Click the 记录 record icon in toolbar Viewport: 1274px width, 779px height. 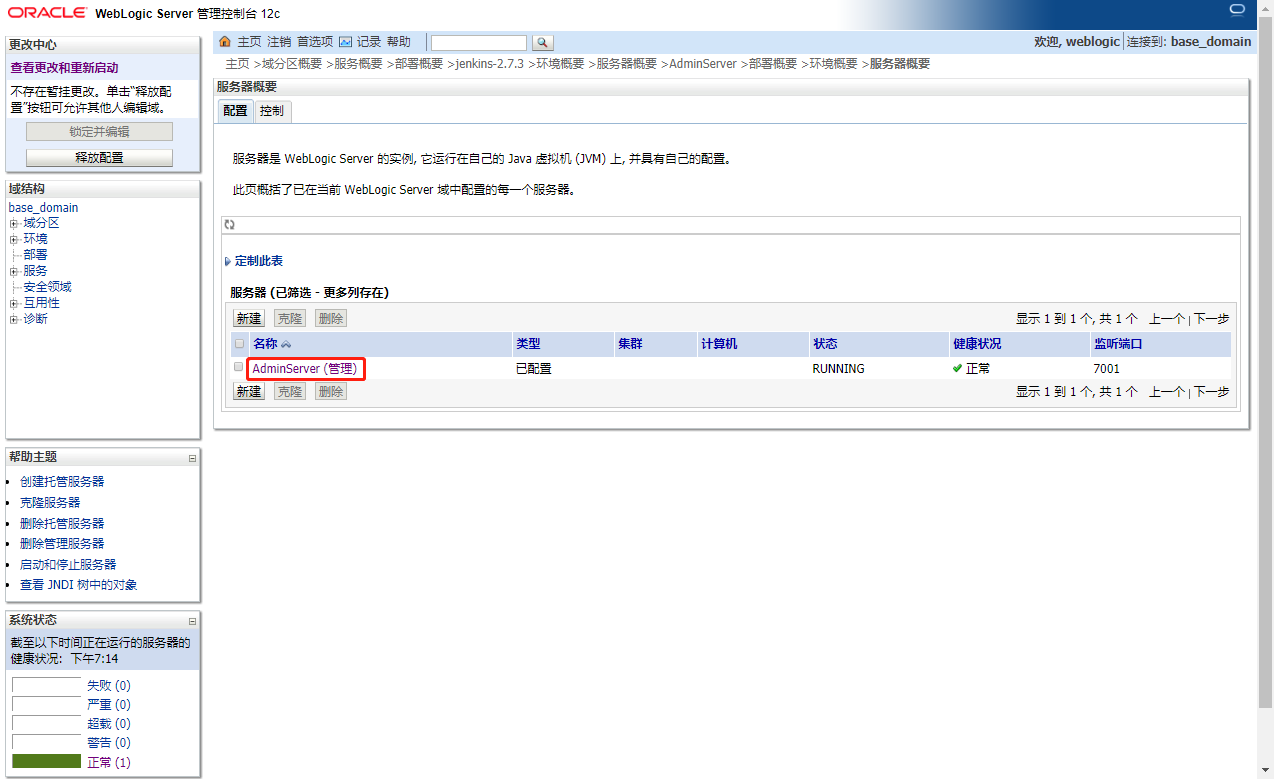click(x=346, y=42)
